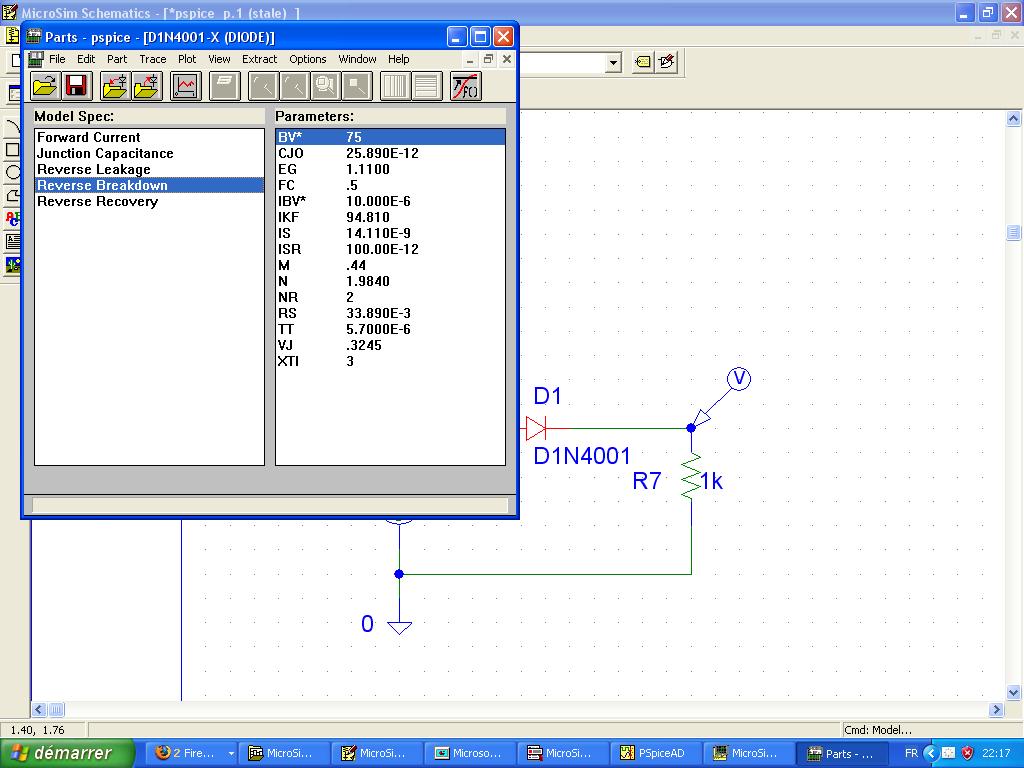1024x768 pixels.
Task: Open the combo box dropdown in Schematics toolbar
Action: (x=613, y=63)
